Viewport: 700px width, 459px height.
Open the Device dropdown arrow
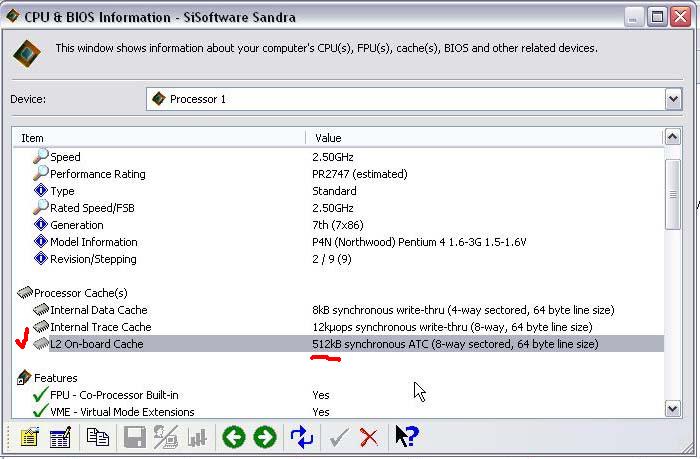[x=673, y=99]
